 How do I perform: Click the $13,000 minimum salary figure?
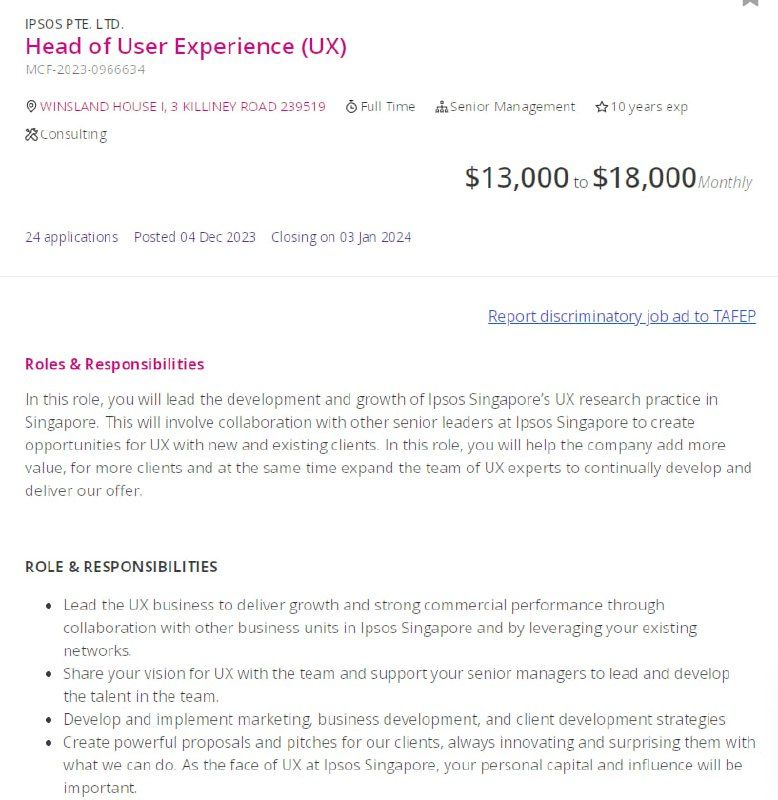(x=516, y=178)
